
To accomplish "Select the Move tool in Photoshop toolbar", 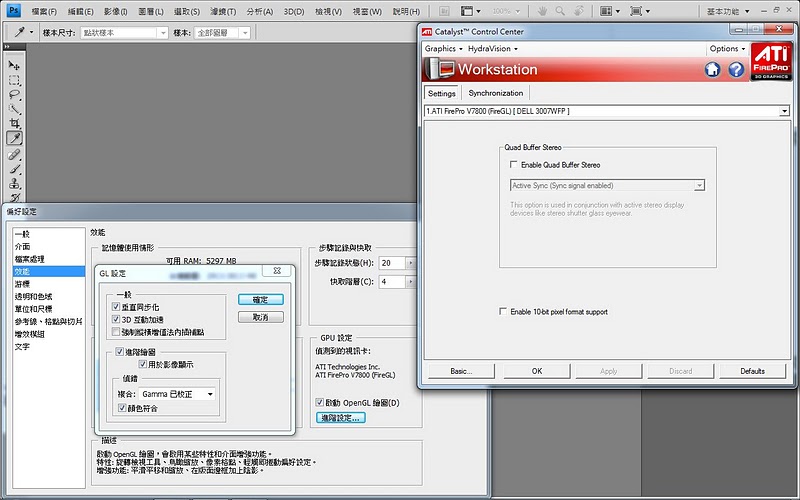I will coord(14,66).
